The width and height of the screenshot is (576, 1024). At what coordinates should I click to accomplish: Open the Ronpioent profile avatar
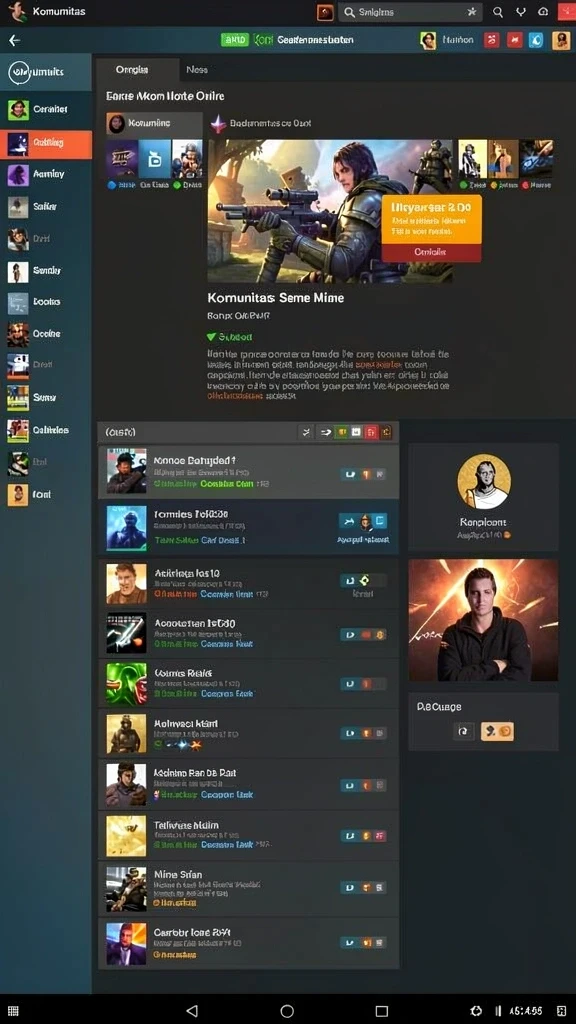coord(483,481)
